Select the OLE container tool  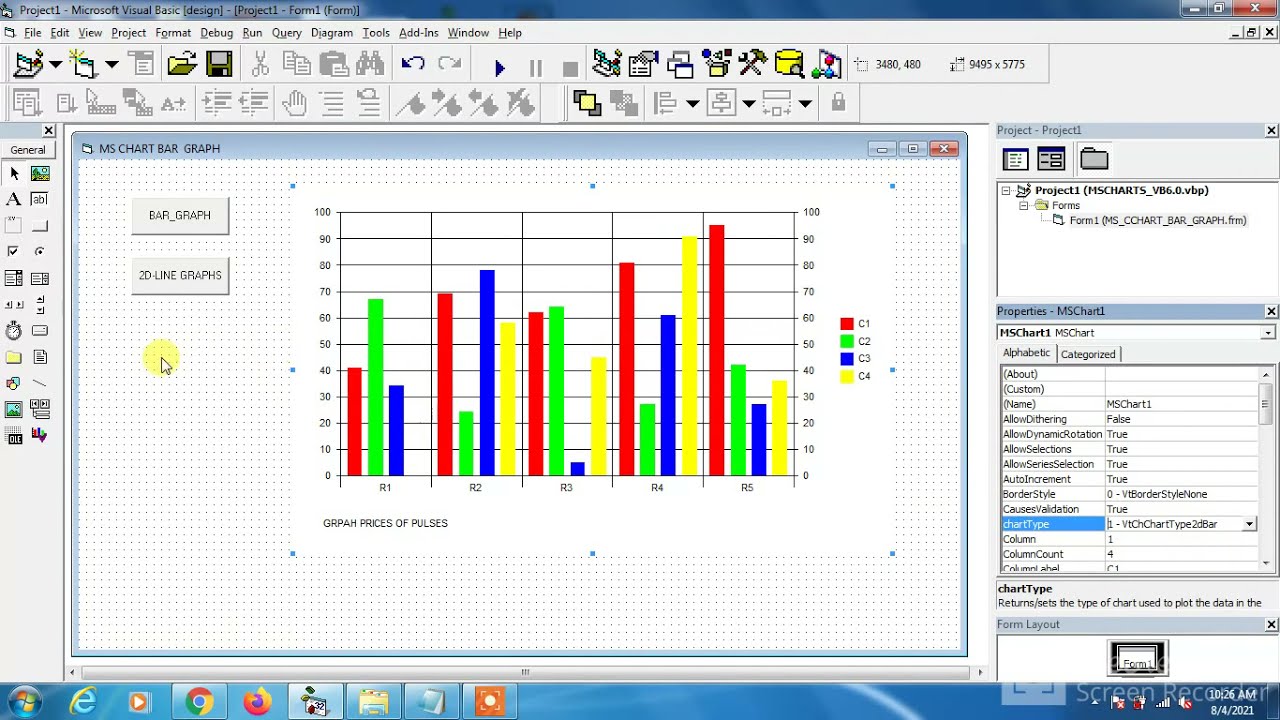[x=14, y=435]
